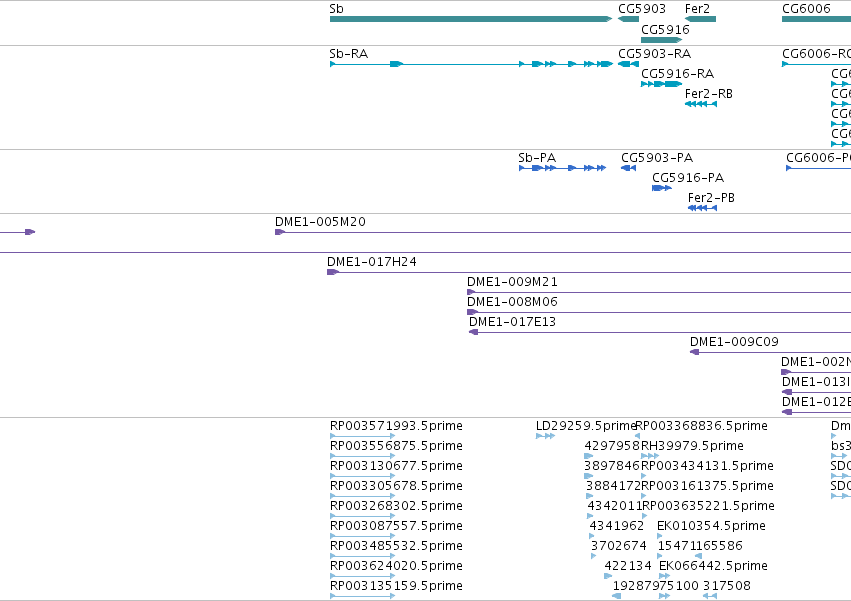Click the Sb-PA protein feature
The width and height of the screenshot is (851, 601).
click(562, 168)
